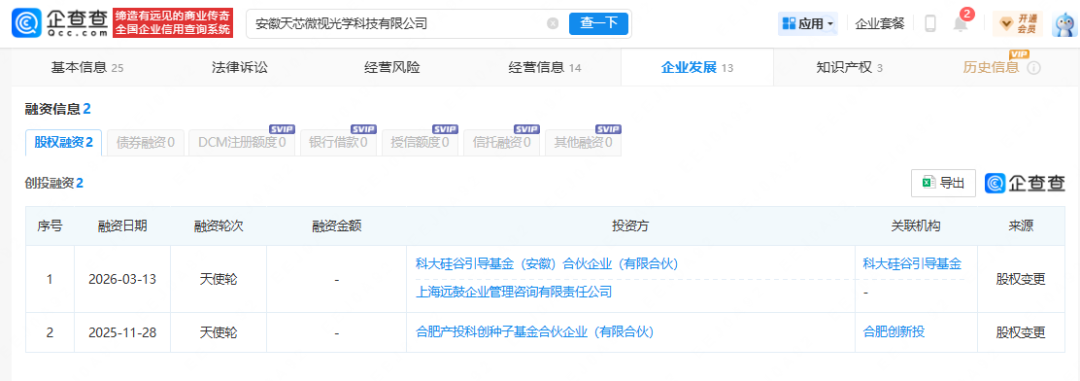Select the 股权融资 sub-tab
The height and width of the screenshot is (381, 1080).
[x=63, y=143]
